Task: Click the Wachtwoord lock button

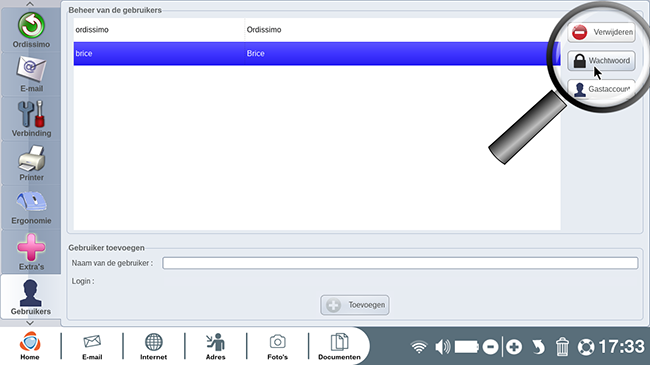Action: click(601, 61)
